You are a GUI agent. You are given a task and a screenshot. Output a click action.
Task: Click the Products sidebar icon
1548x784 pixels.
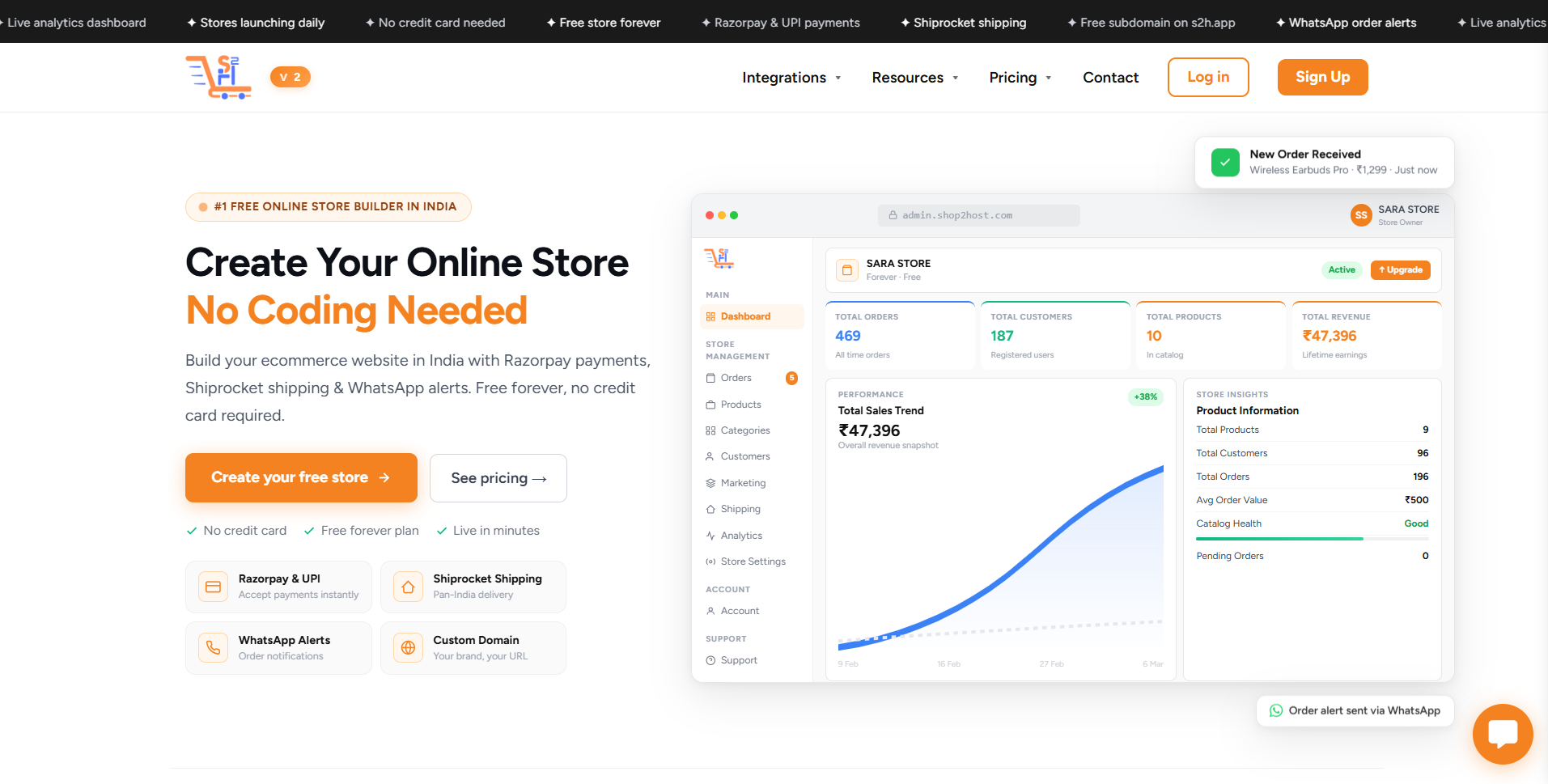710,405
